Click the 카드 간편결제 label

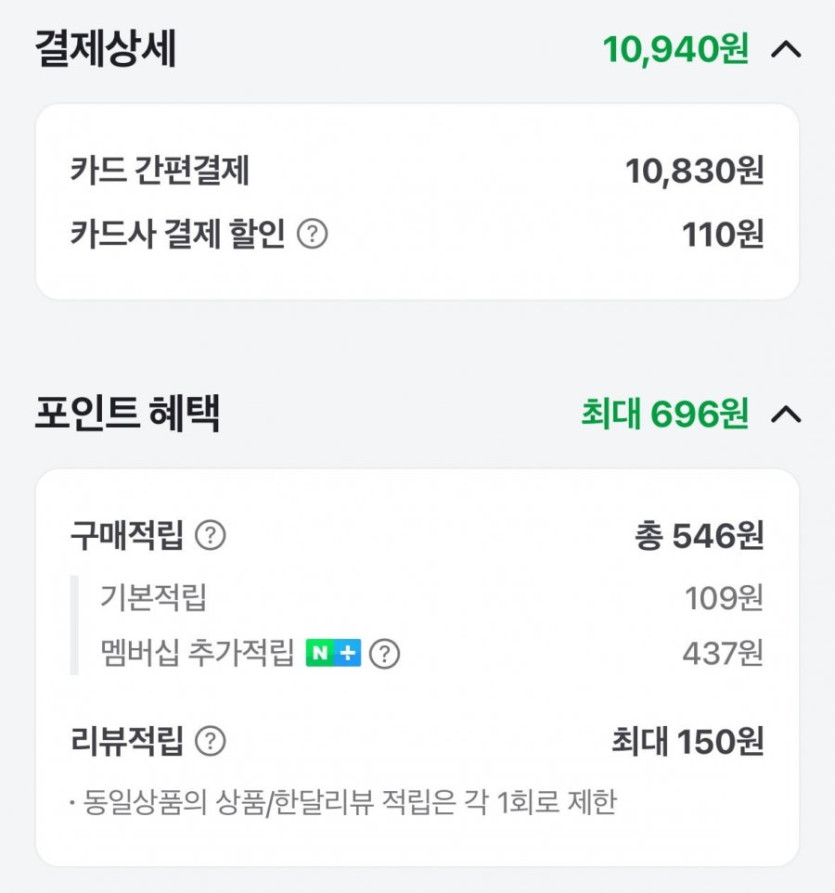click(x=160, y=172)
